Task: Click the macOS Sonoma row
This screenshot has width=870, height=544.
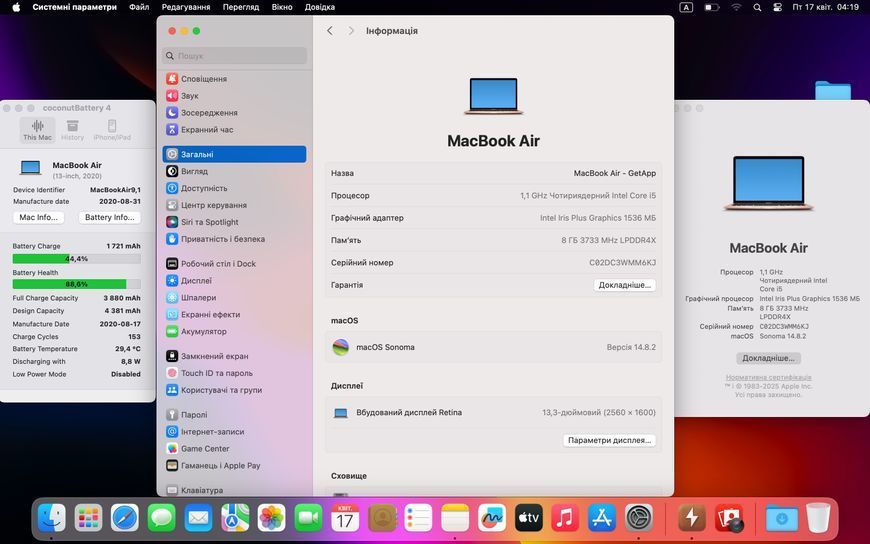Action: [493, 347]
